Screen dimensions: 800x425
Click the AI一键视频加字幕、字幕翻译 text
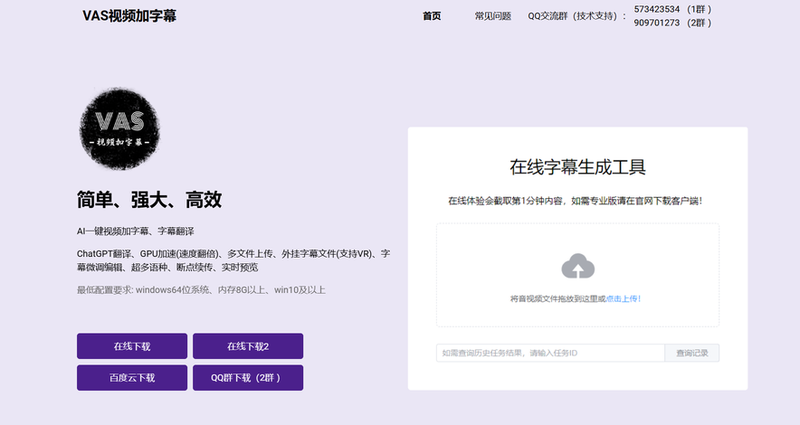tap(136, 231)
